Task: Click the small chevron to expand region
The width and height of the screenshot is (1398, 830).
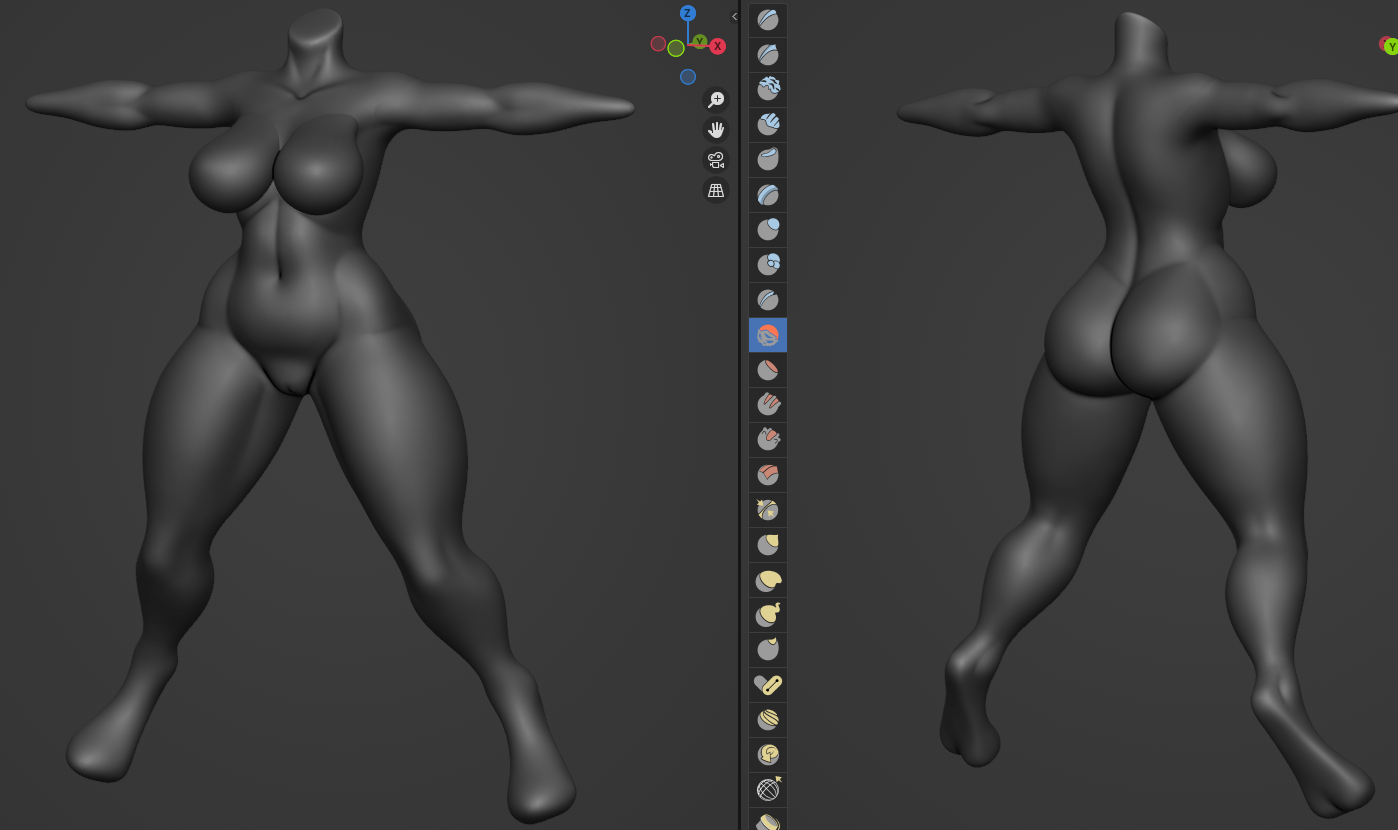Action: pyautogui.click(x=735, y=16)
